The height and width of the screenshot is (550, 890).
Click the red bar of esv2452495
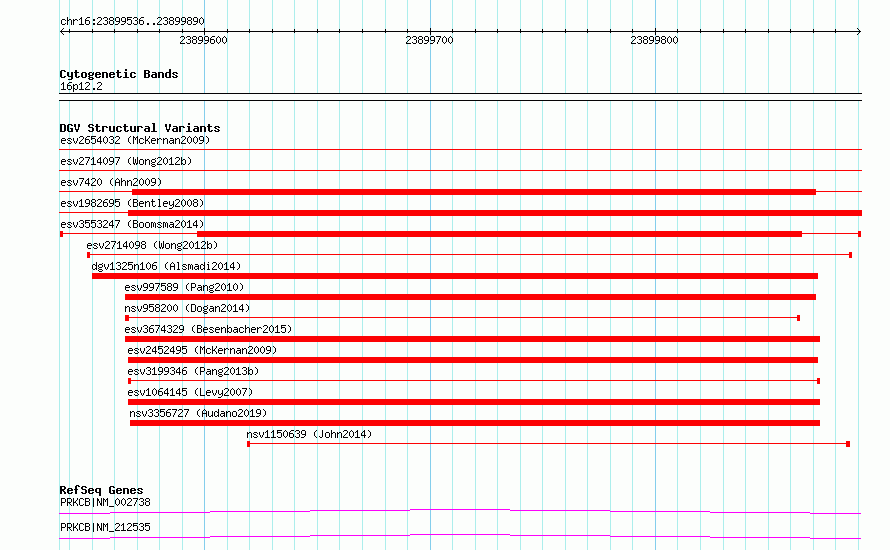[473, 360]
